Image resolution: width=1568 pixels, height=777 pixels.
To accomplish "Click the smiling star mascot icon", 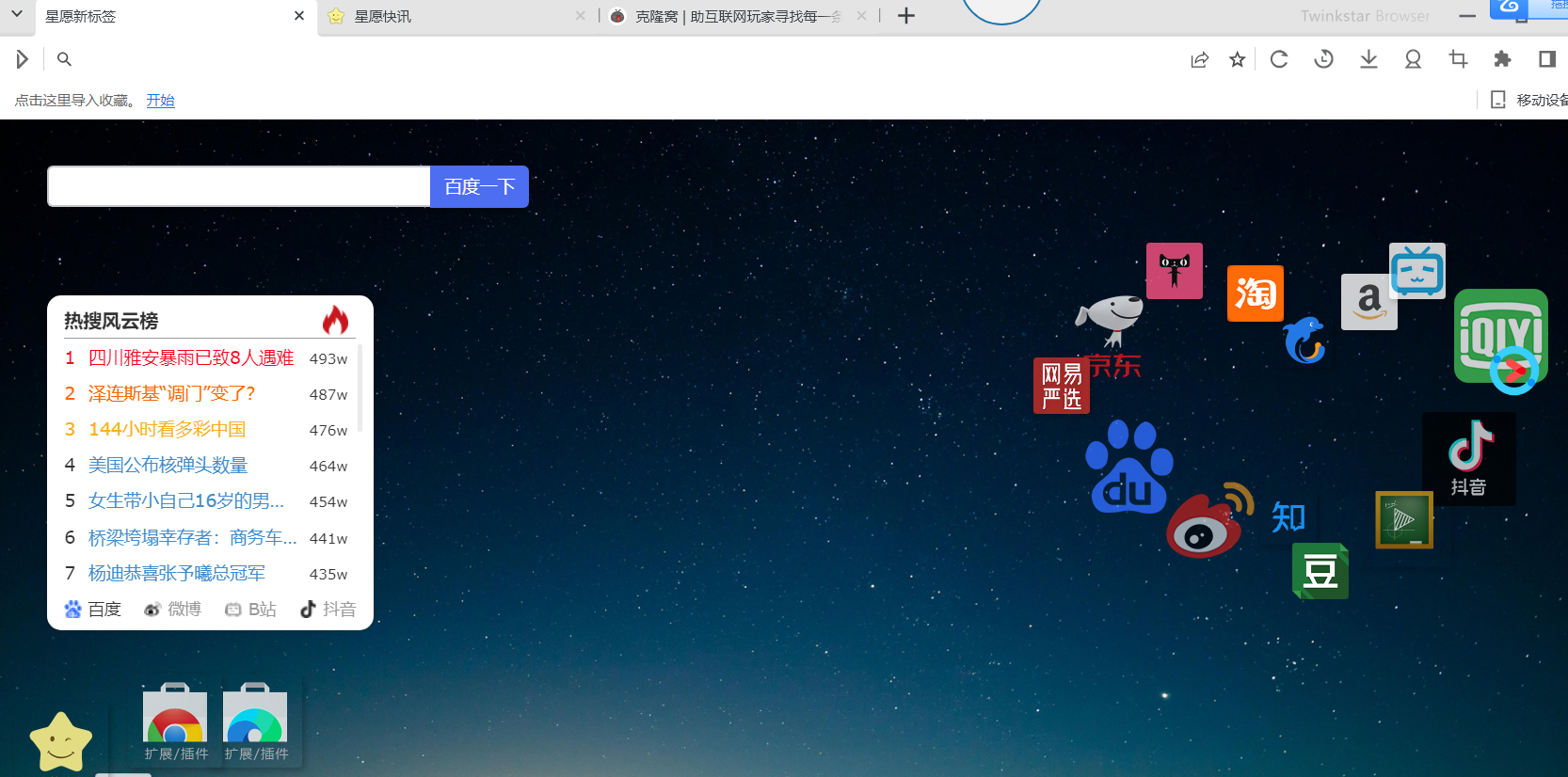I will (x=61, y=741).
